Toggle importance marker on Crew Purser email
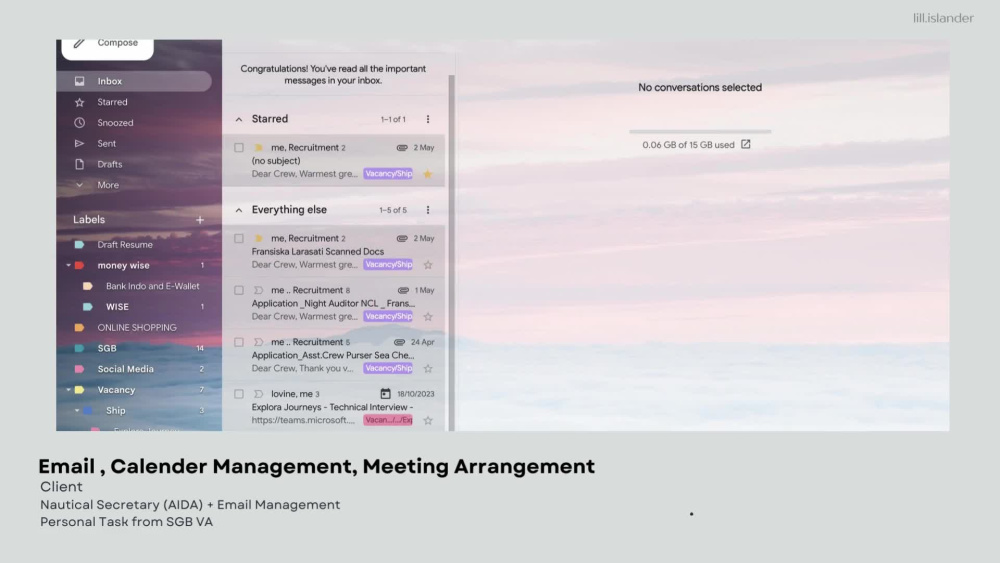 258,342
